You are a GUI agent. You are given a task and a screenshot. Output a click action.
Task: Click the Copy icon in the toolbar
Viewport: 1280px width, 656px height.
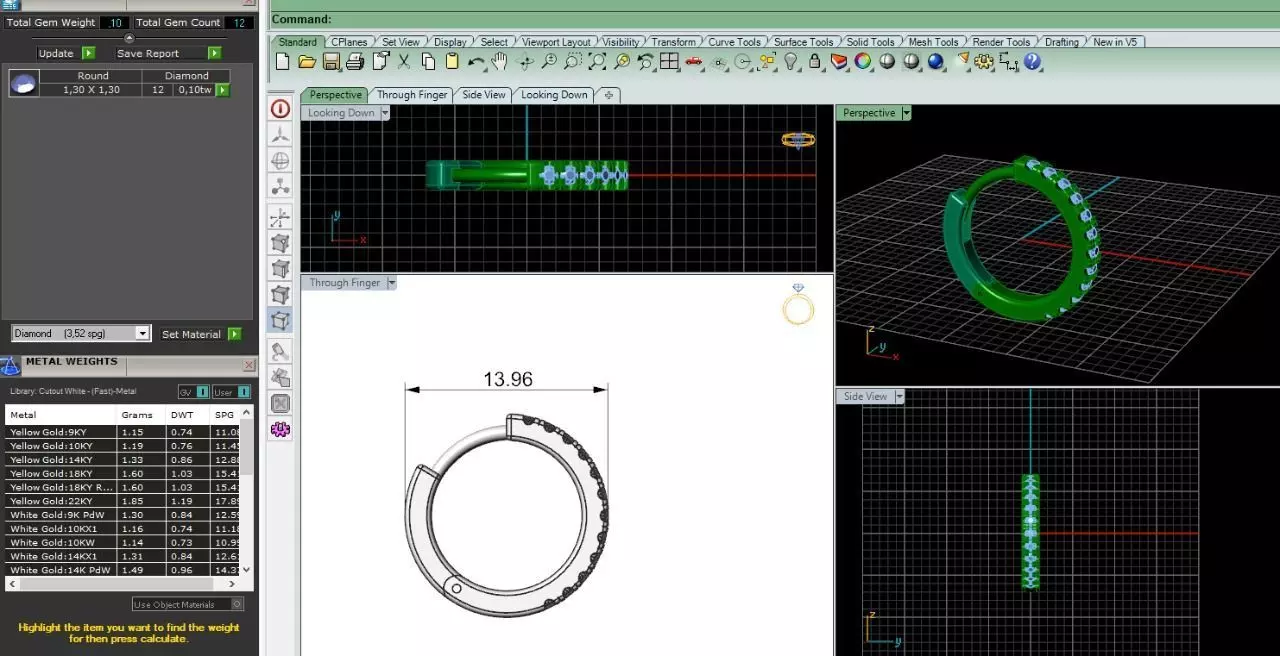point(428,62)
